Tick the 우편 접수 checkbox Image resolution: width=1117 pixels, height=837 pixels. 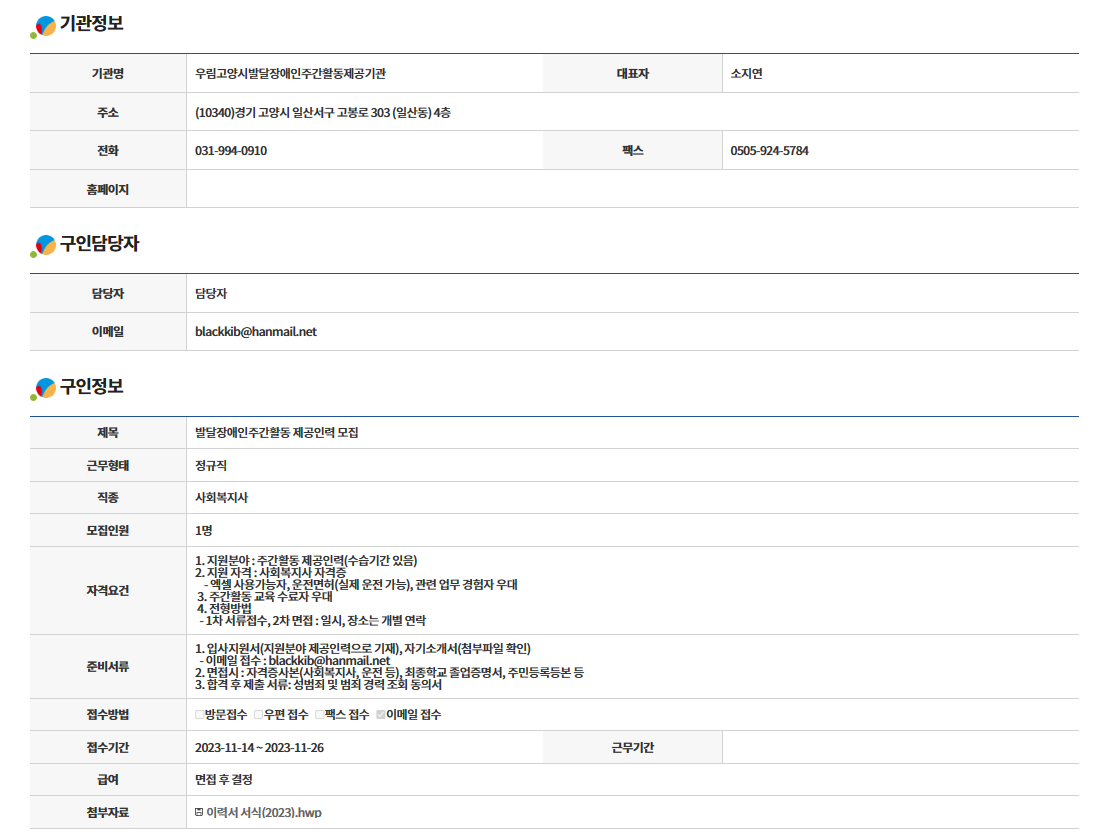pyautogui.click(x=258, y=715)
